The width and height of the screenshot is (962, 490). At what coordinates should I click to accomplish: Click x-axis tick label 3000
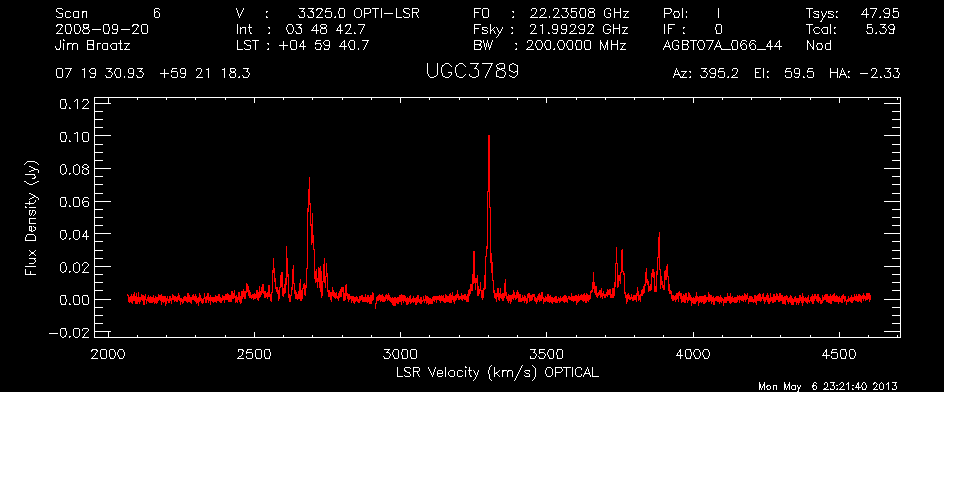[x=401, y=354]
